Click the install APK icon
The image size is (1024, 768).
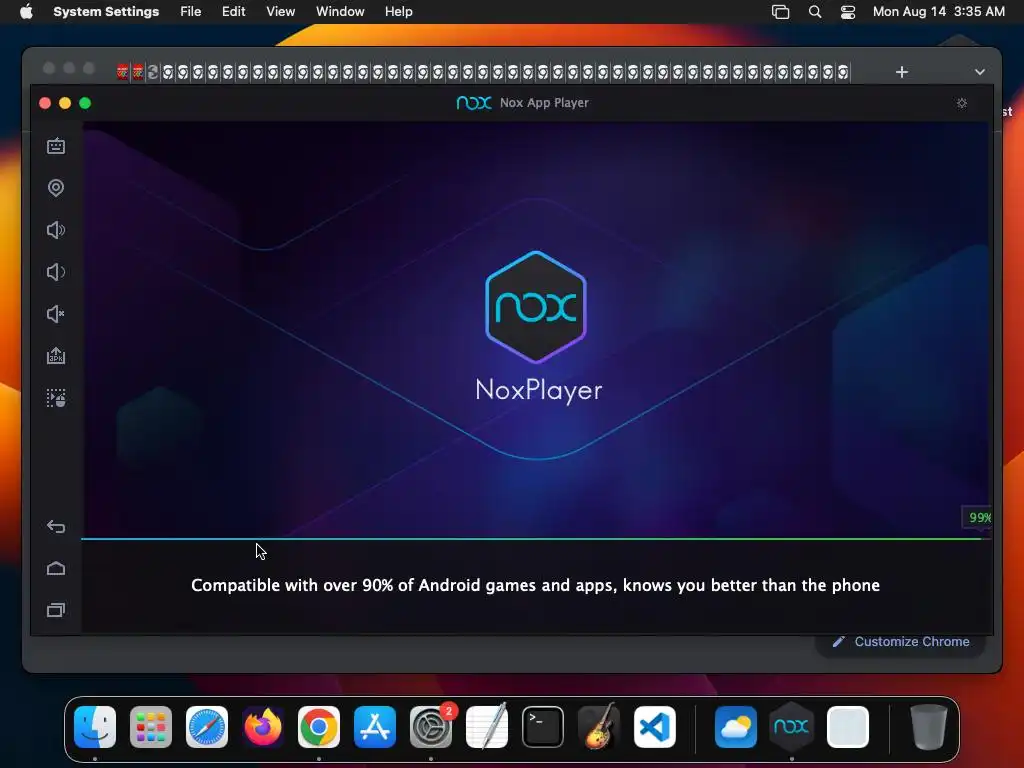(x=56, y=356)
